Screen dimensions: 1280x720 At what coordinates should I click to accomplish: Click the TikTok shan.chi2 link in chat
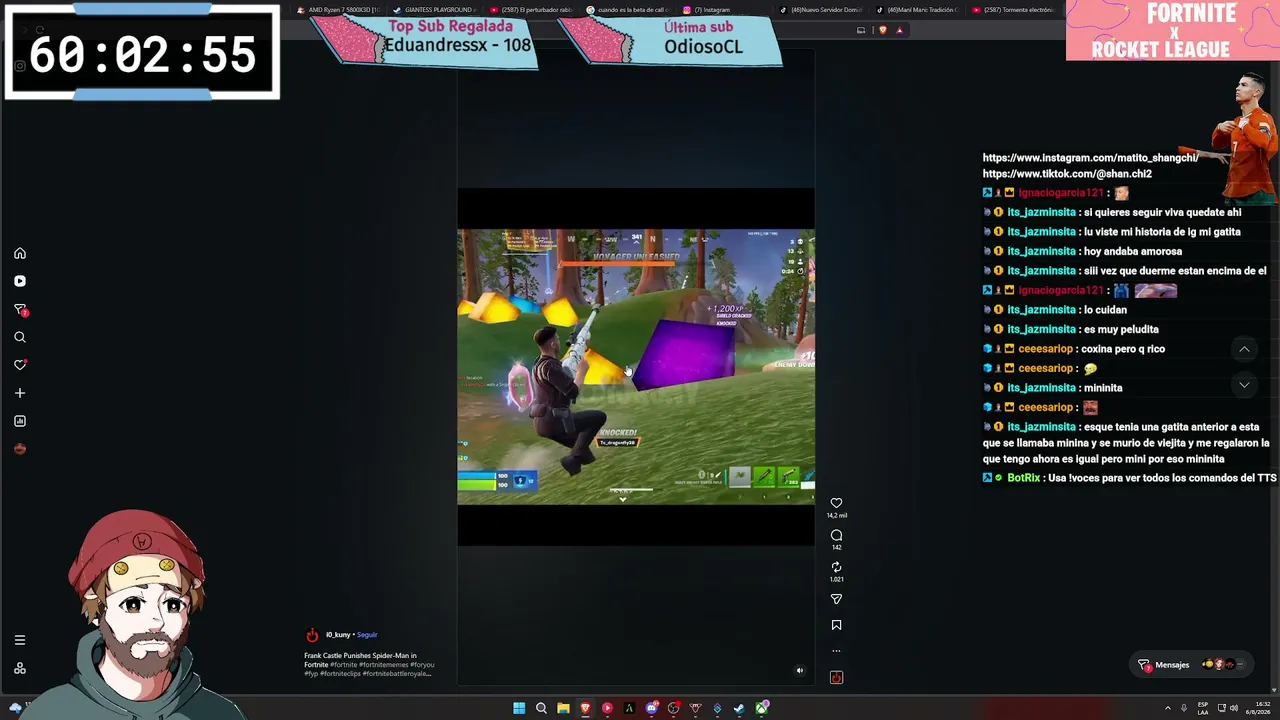click(1067, 174)
